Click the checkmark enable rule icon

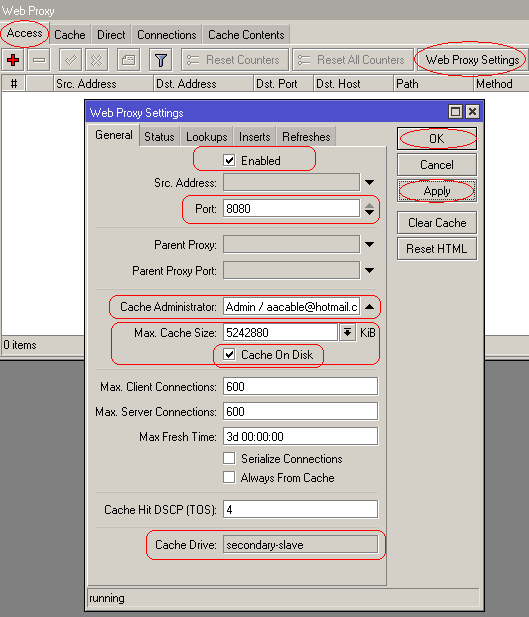(x=70, y=60)
